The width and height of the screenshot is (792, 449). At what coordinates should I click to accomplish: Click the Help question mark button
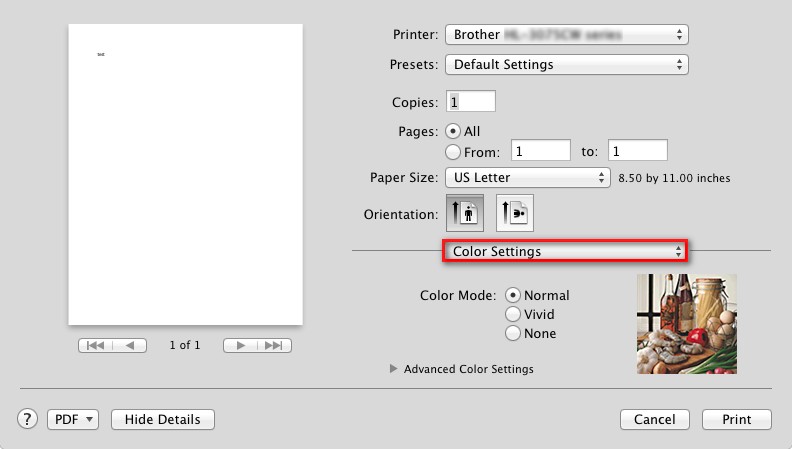(28, 419)
